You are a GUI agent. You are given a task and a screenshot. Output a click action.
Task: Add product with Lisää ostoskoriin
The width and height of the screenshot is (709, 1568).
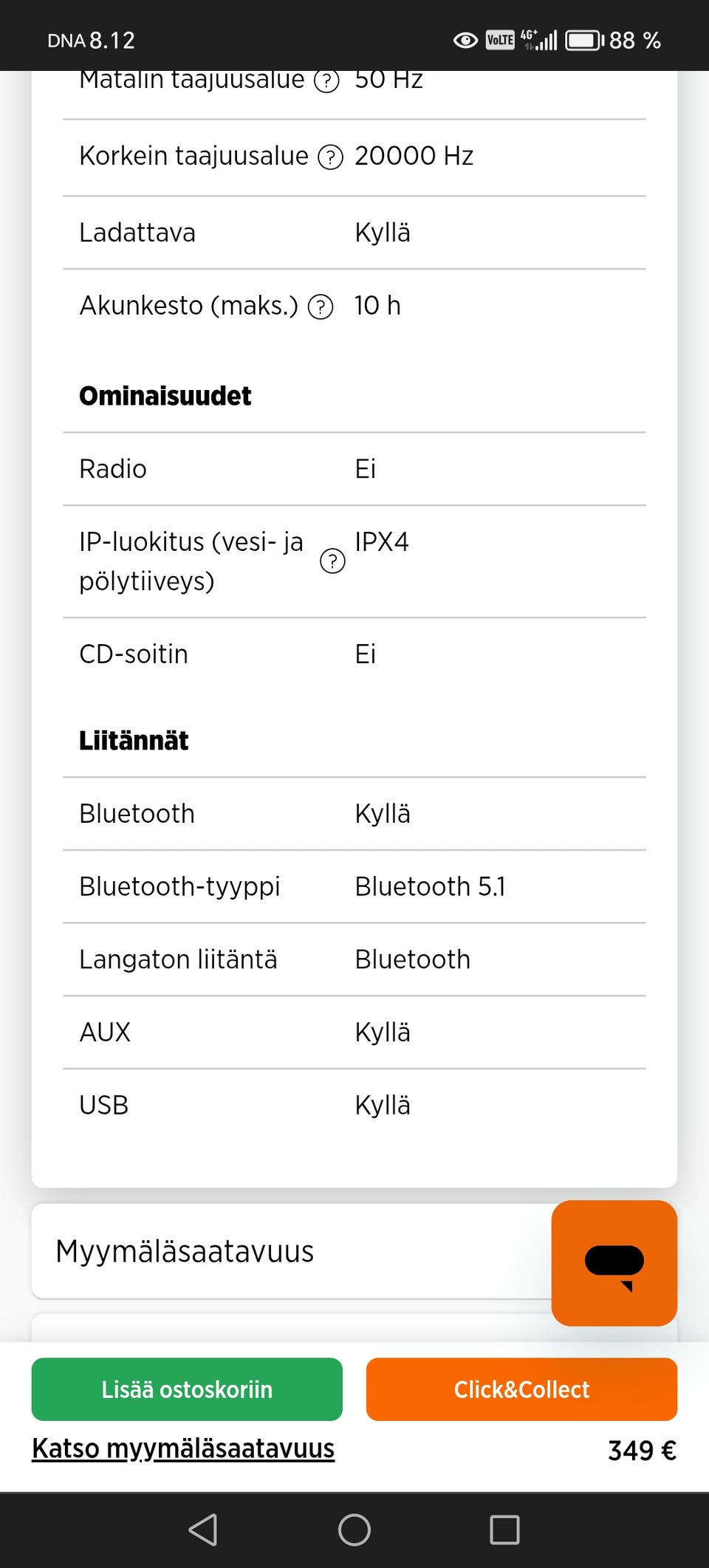[x=187, y=1389]
